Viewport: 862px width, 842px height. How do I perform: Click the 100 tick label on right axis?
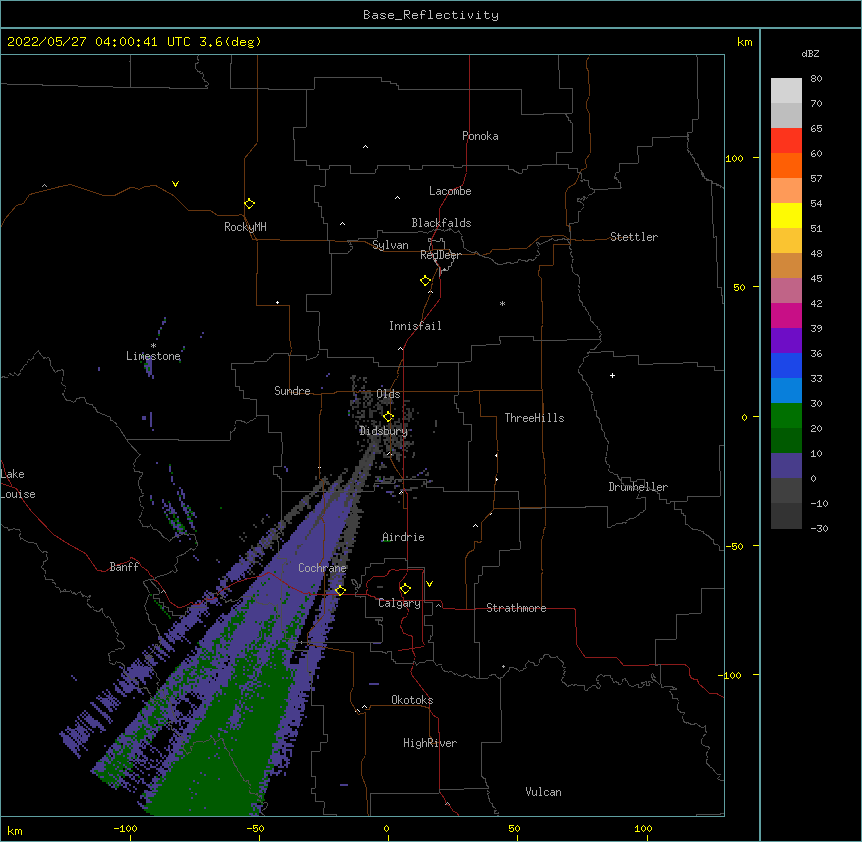point(734,158)
